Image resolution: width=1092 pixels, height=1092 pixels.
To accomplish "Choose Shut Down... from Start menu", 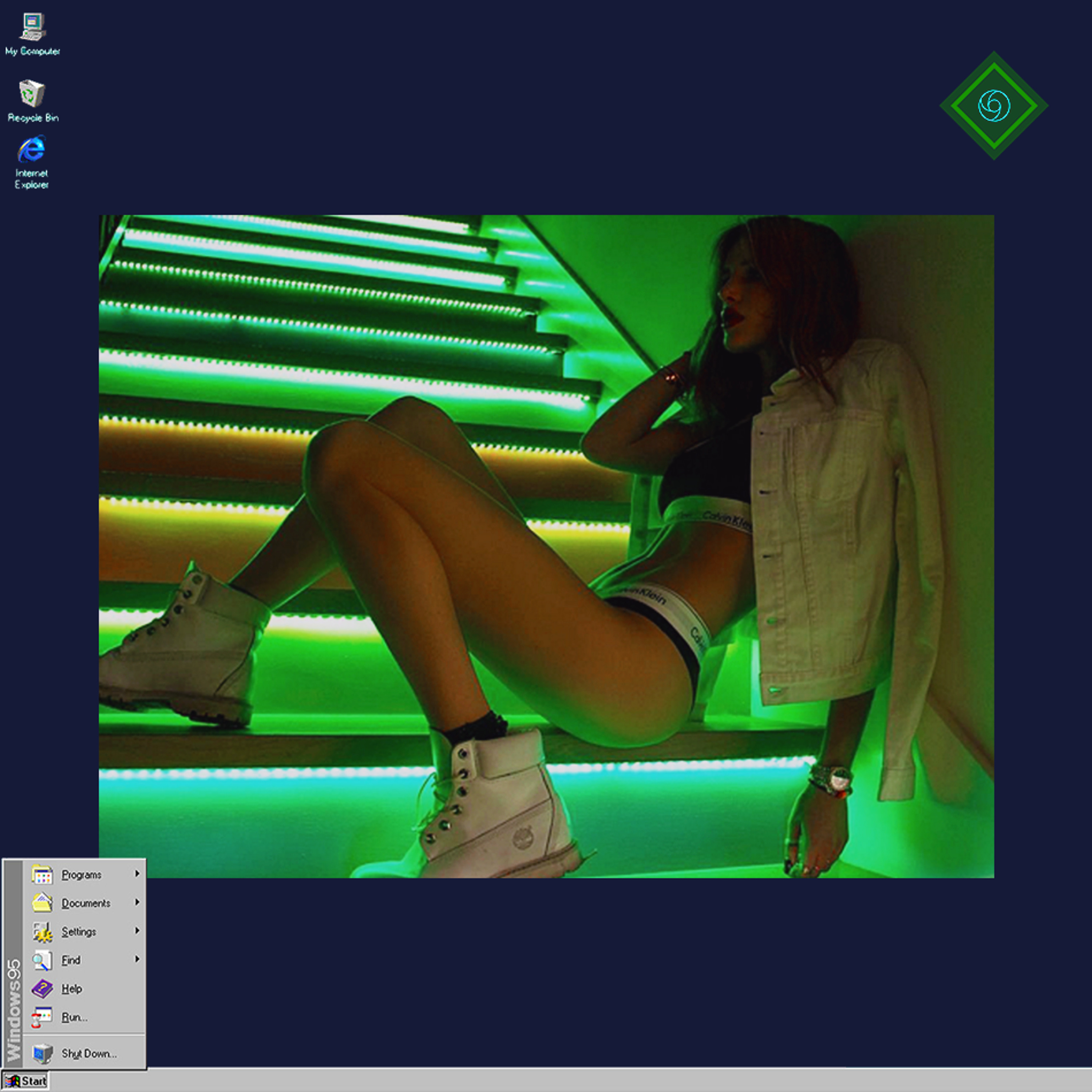I will point(89,1053).
